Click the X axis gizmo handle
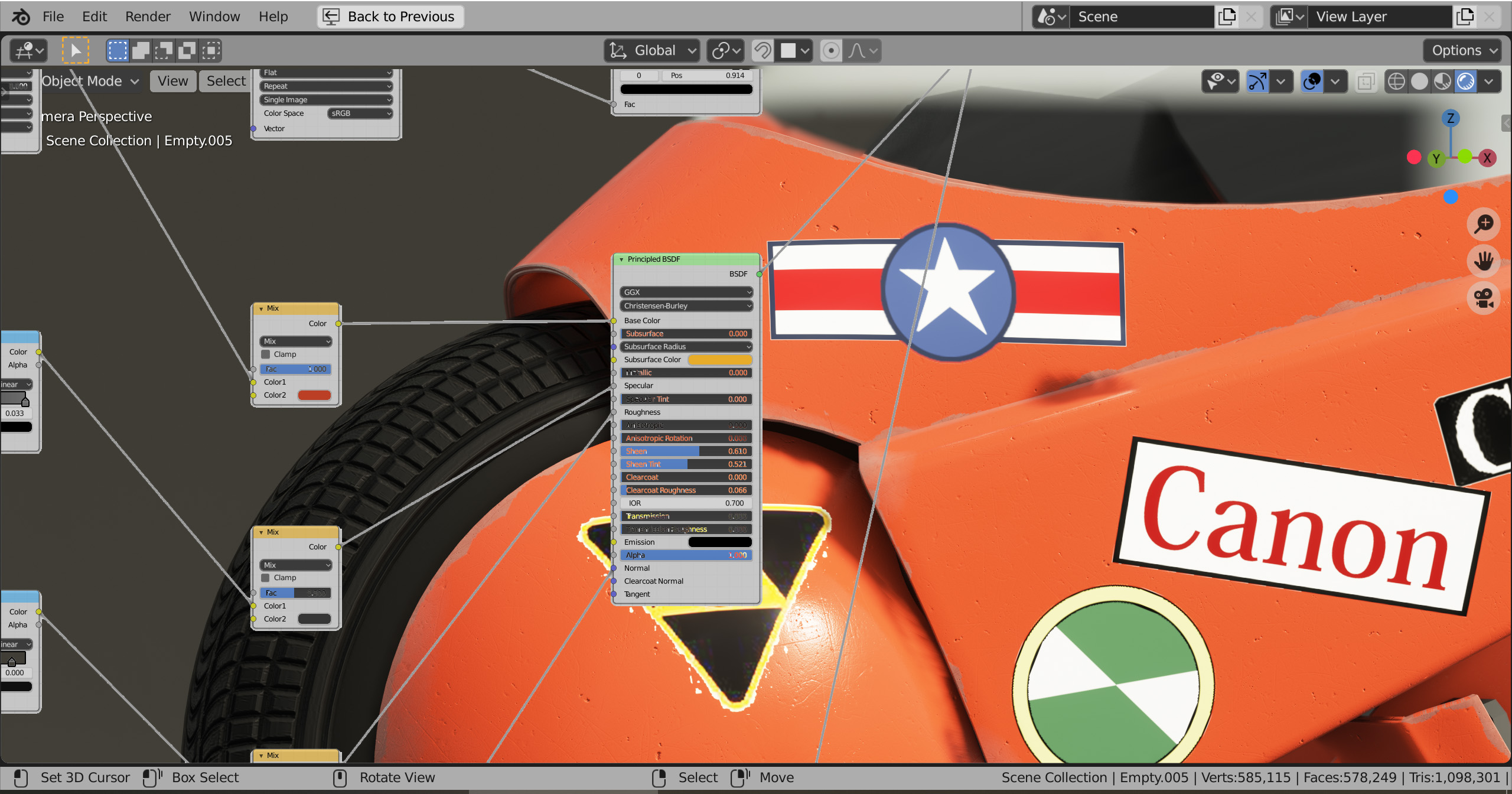Screen dimensions: 1512x794 (x=1487, y=158)
